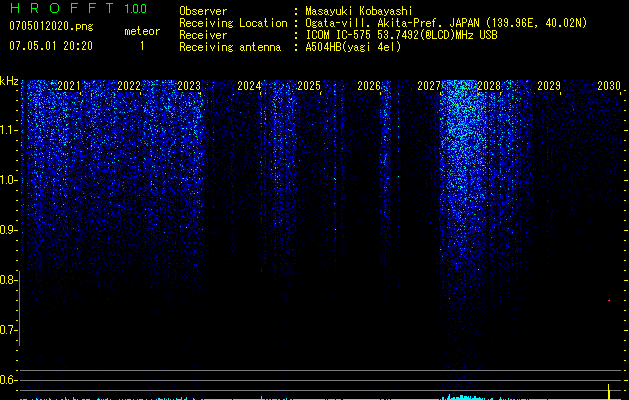Click the meteor label
Screen dimensions: 629x400
click(x=142, y=31)
